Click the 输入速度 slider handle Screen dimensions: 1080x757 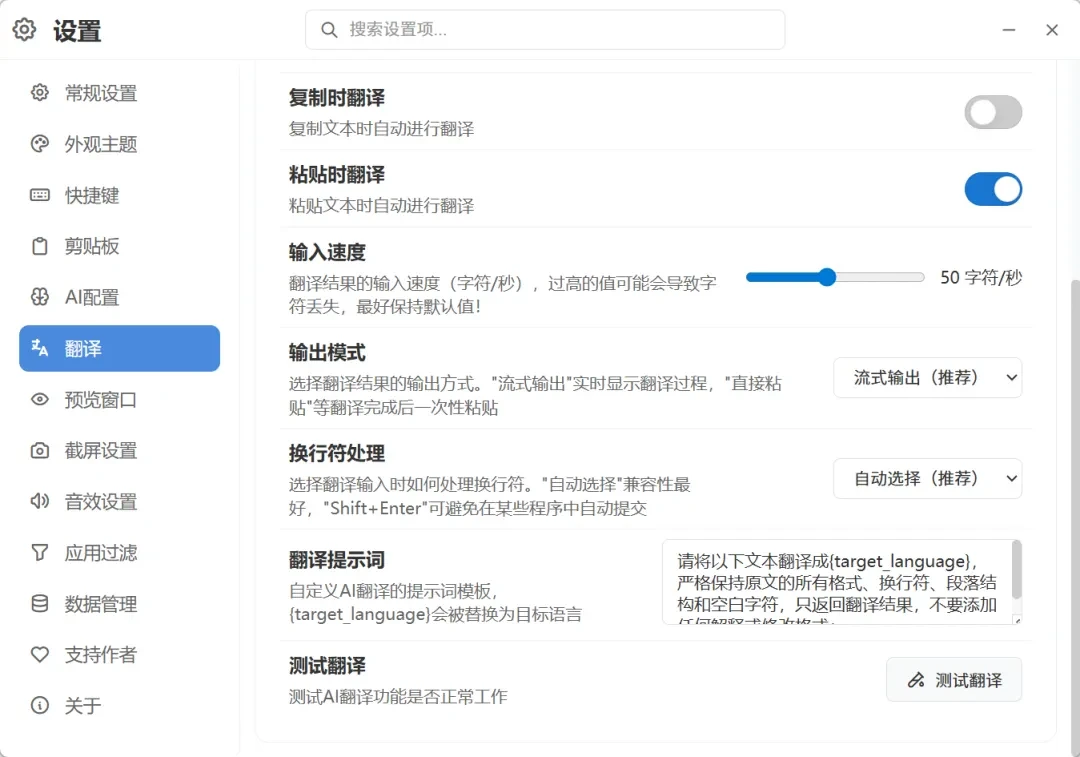[827, 277]
